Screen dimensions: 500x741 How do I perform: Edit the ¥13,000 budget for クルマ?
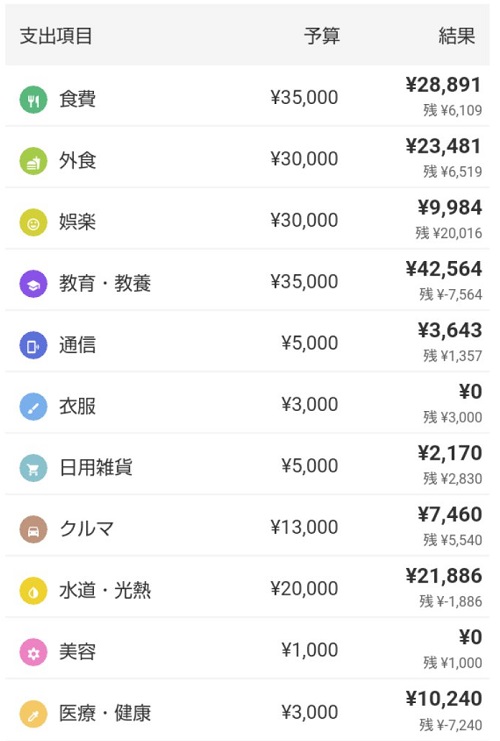point(304,527)
